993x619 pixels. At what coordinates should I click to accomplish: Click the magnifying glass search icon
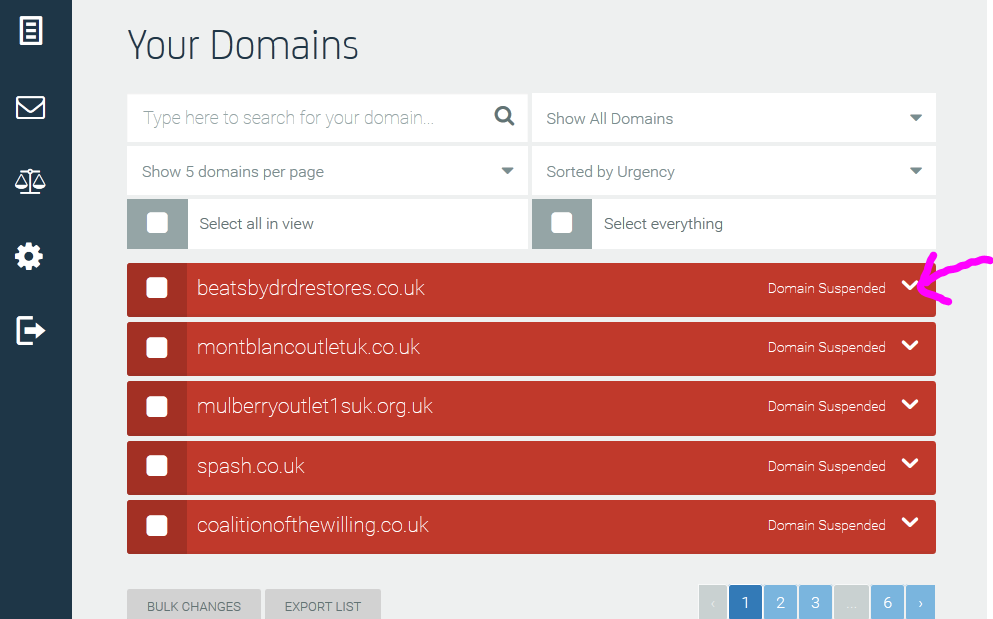[x=504, y=116]
